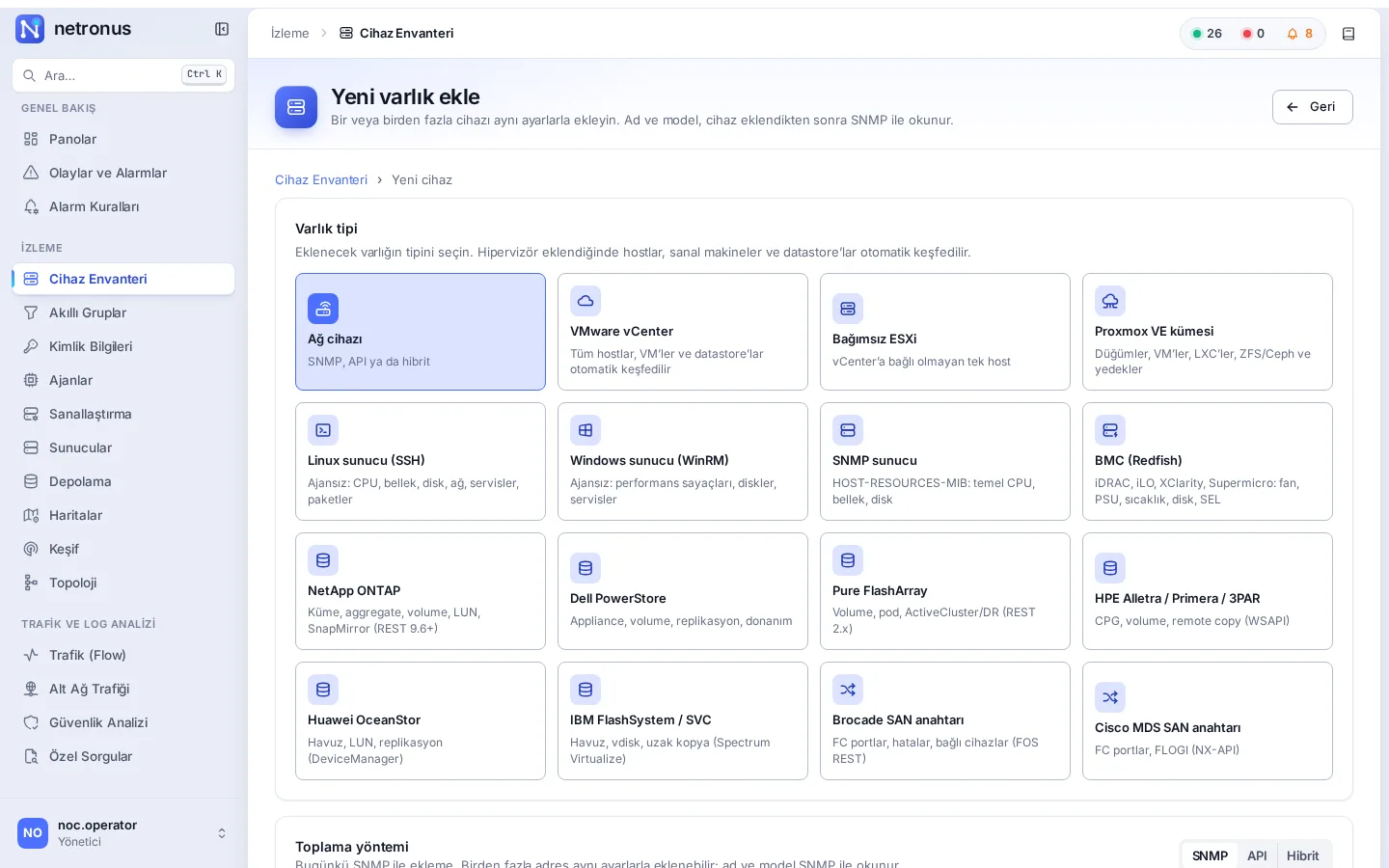Image resolution: width=1389 pixels, height=868 pixels.
Task: Click the Özel Sorgular file-search icon
Action: pyautogui.click(x=31, y=756)
